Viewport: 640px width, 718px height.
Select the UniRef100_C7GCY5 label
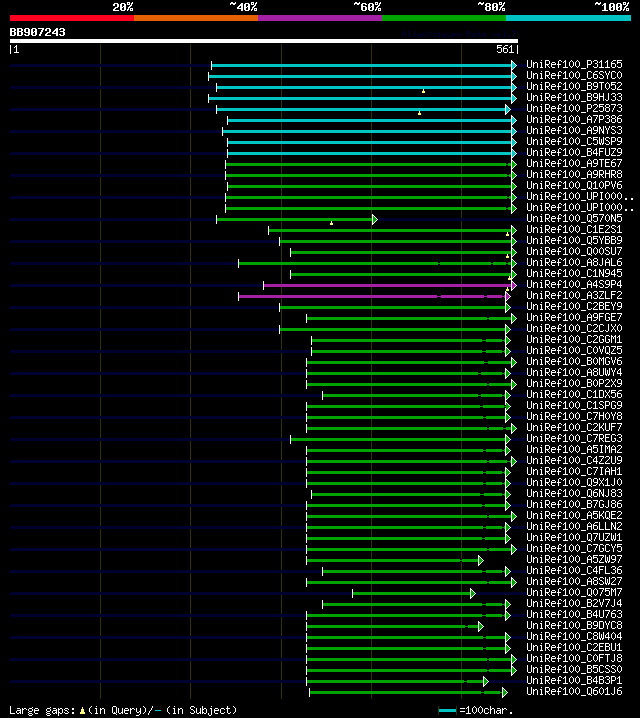coord(574,548)
